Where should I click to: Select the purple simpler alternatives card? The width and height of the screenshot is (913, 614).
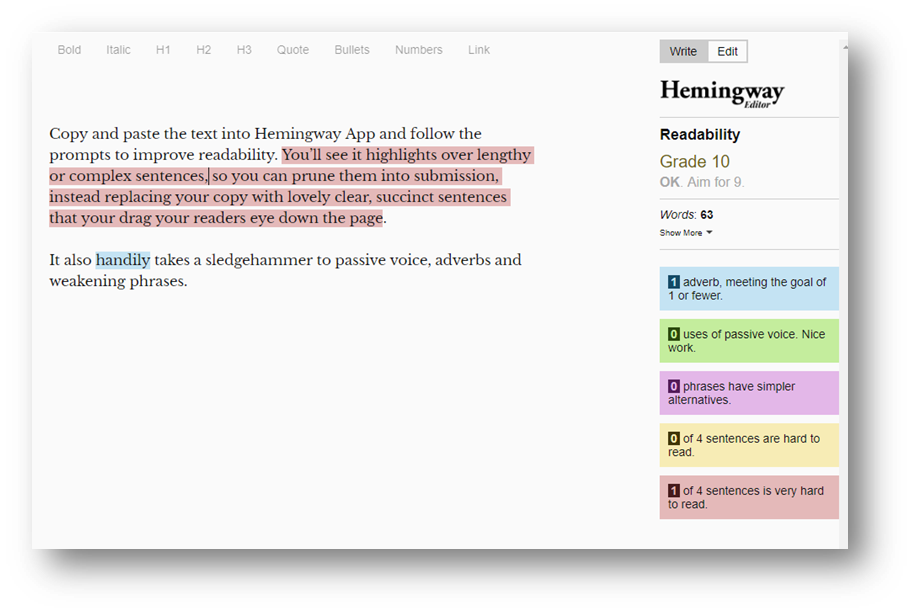pos(749,393)
